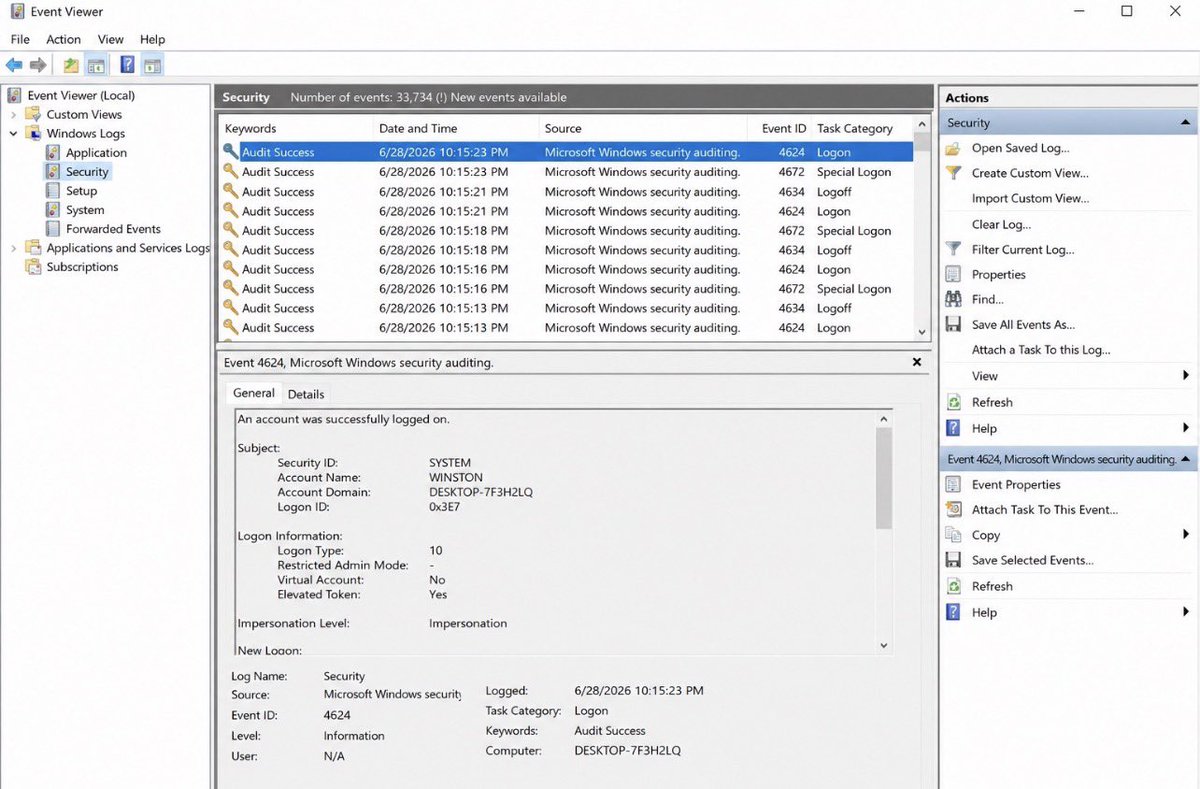Sort by the Source column header

point(642,128)
